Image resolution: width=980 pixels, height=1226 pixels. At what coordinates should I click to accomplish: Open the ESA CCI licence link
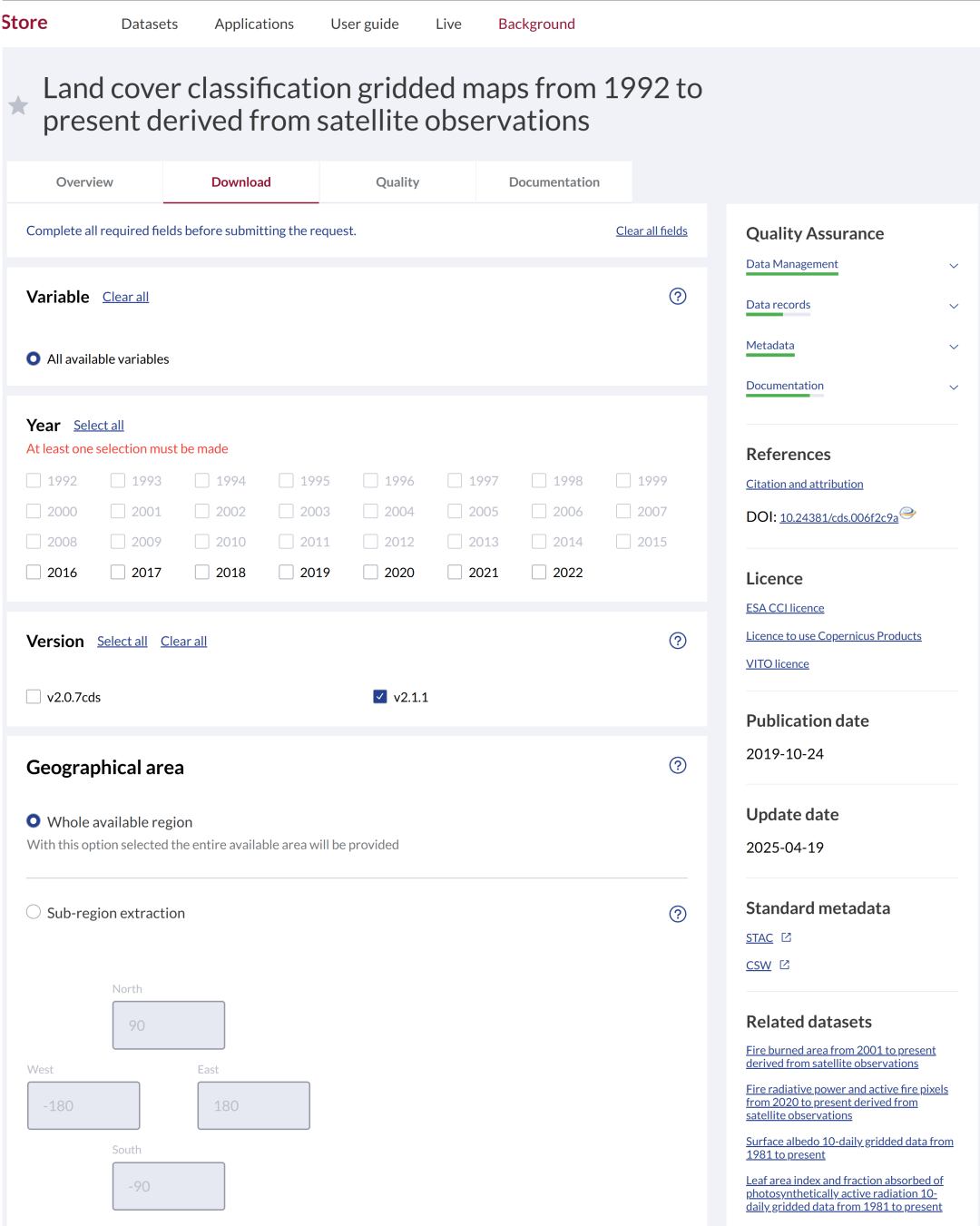point(785,608)
